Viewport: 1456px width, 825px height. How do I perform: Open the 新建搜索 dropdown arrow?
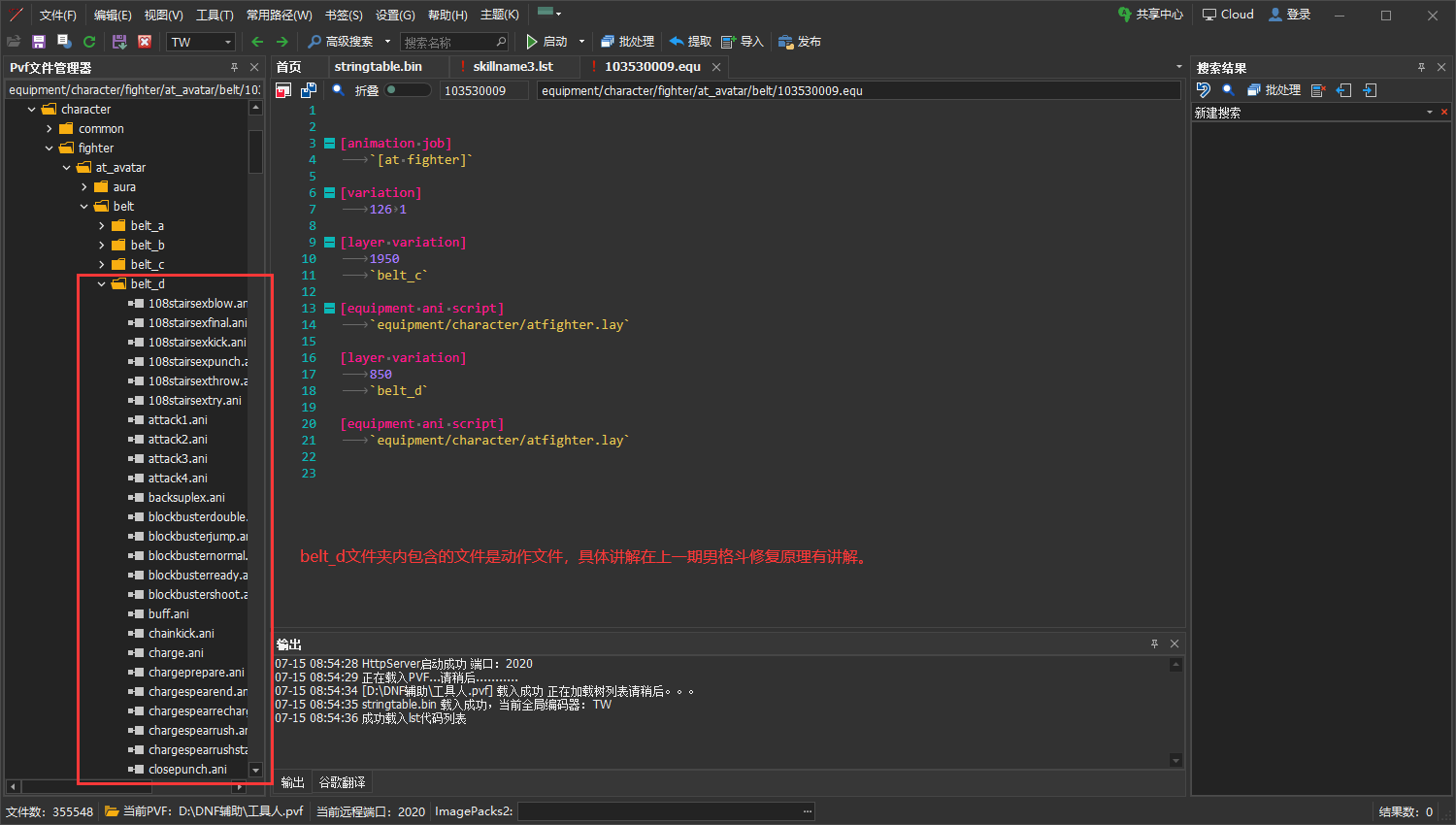click(x=1430, y=113)
